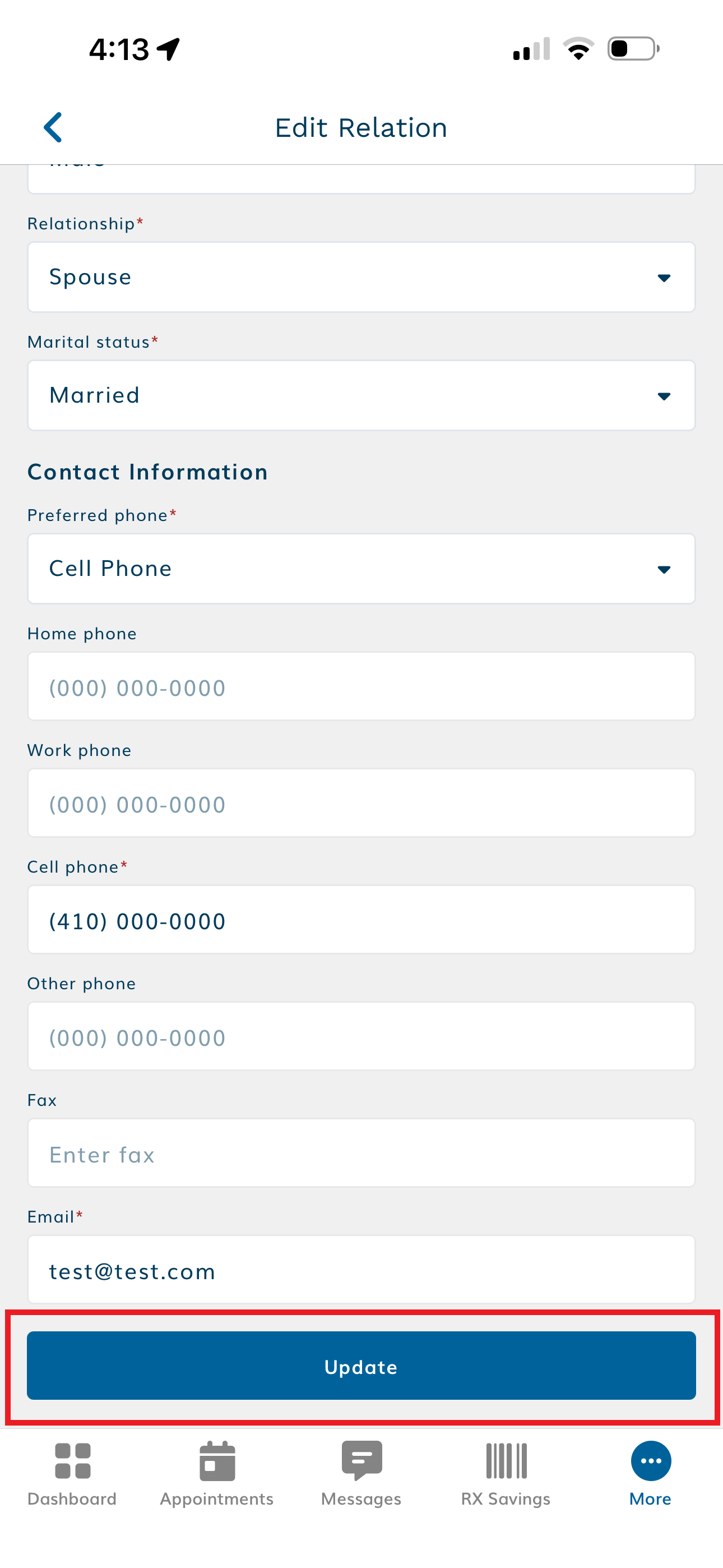Tap the Appointments calendar icon
723x1568 pixels.
click(x=217, y=1461)
